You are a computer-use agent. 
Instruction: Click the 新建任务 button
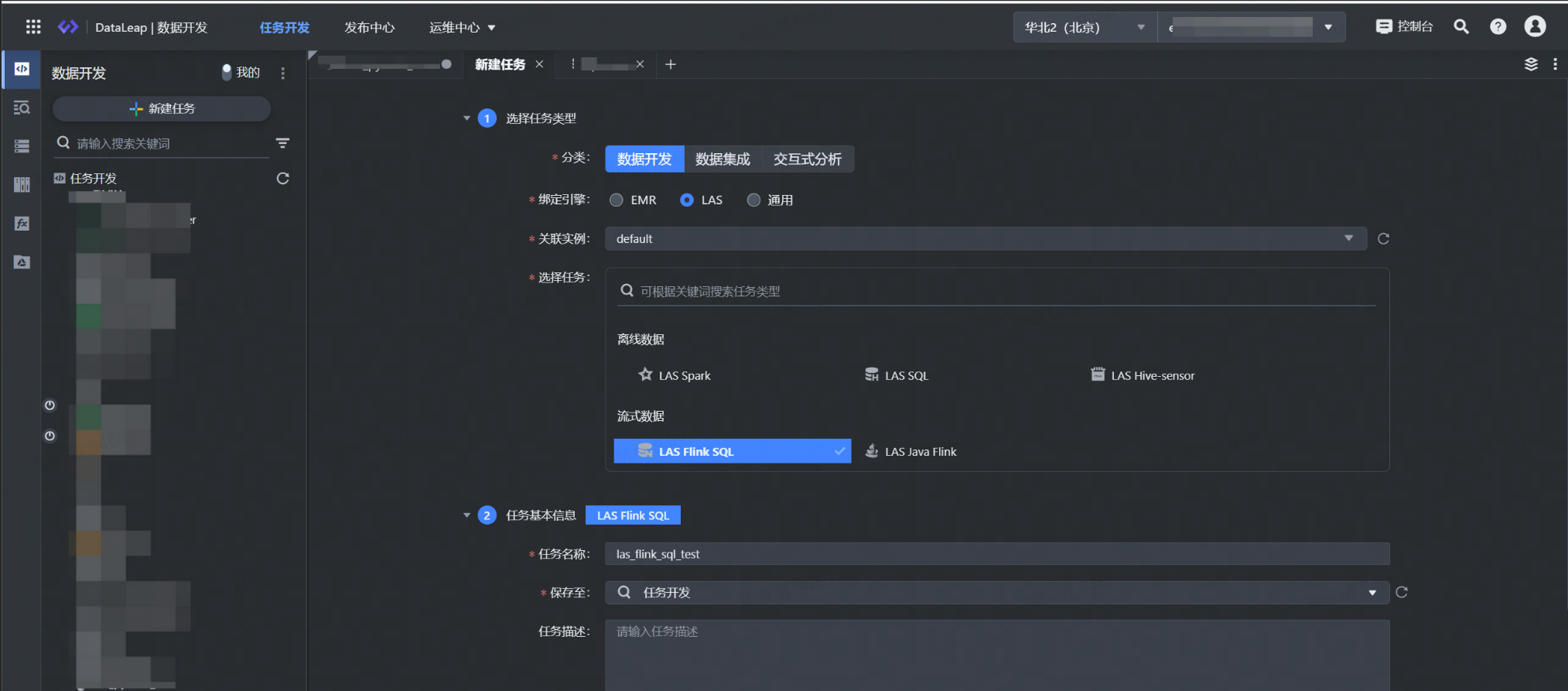coord(162,108)
